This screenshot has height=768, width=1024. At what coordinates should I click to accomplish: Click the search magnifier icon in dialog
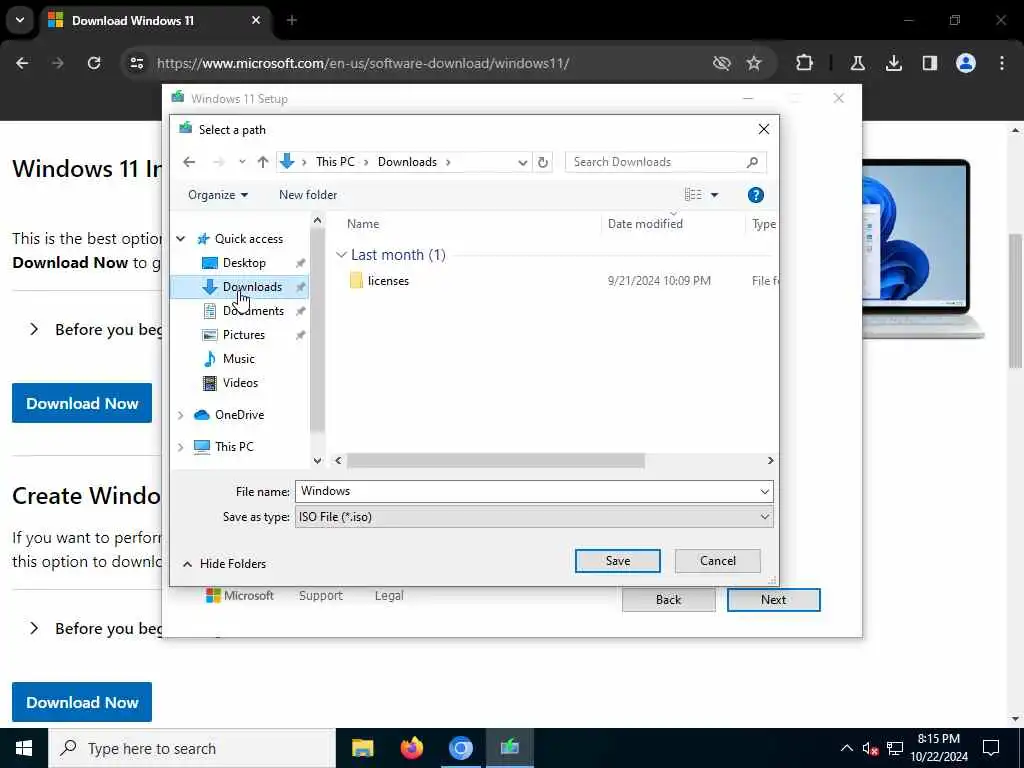click(752, 162)
